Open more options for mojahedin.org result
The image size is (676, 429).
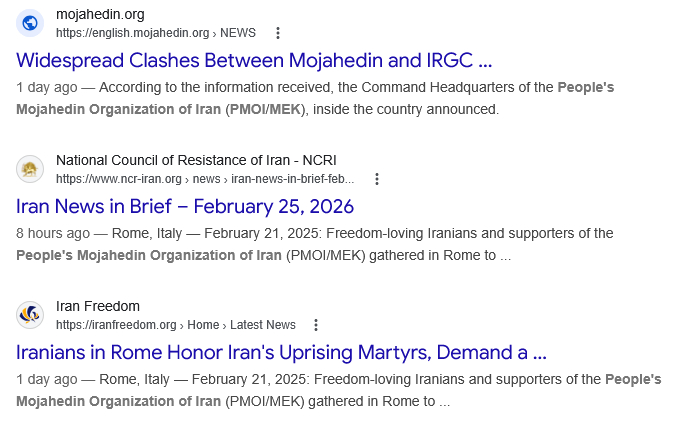click(x=277, y=33)
